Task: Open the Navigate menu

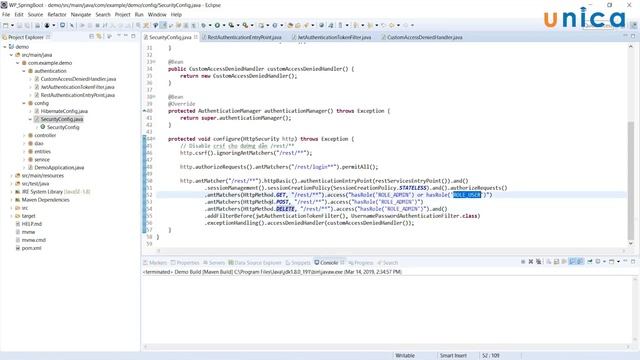Action: (81, 14)
